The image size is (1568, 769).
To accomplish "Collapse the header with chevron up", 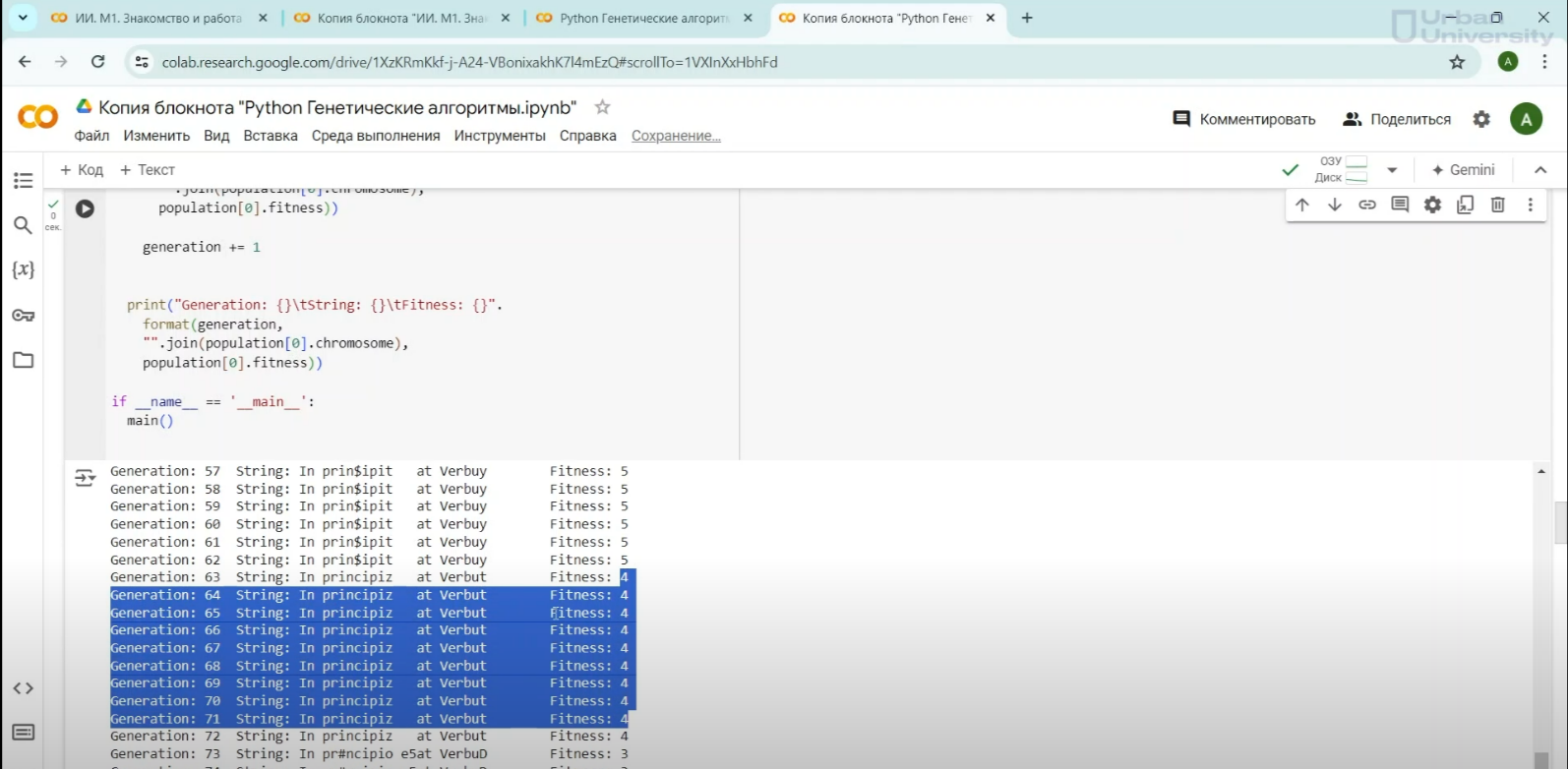I will coord(1540,170).
